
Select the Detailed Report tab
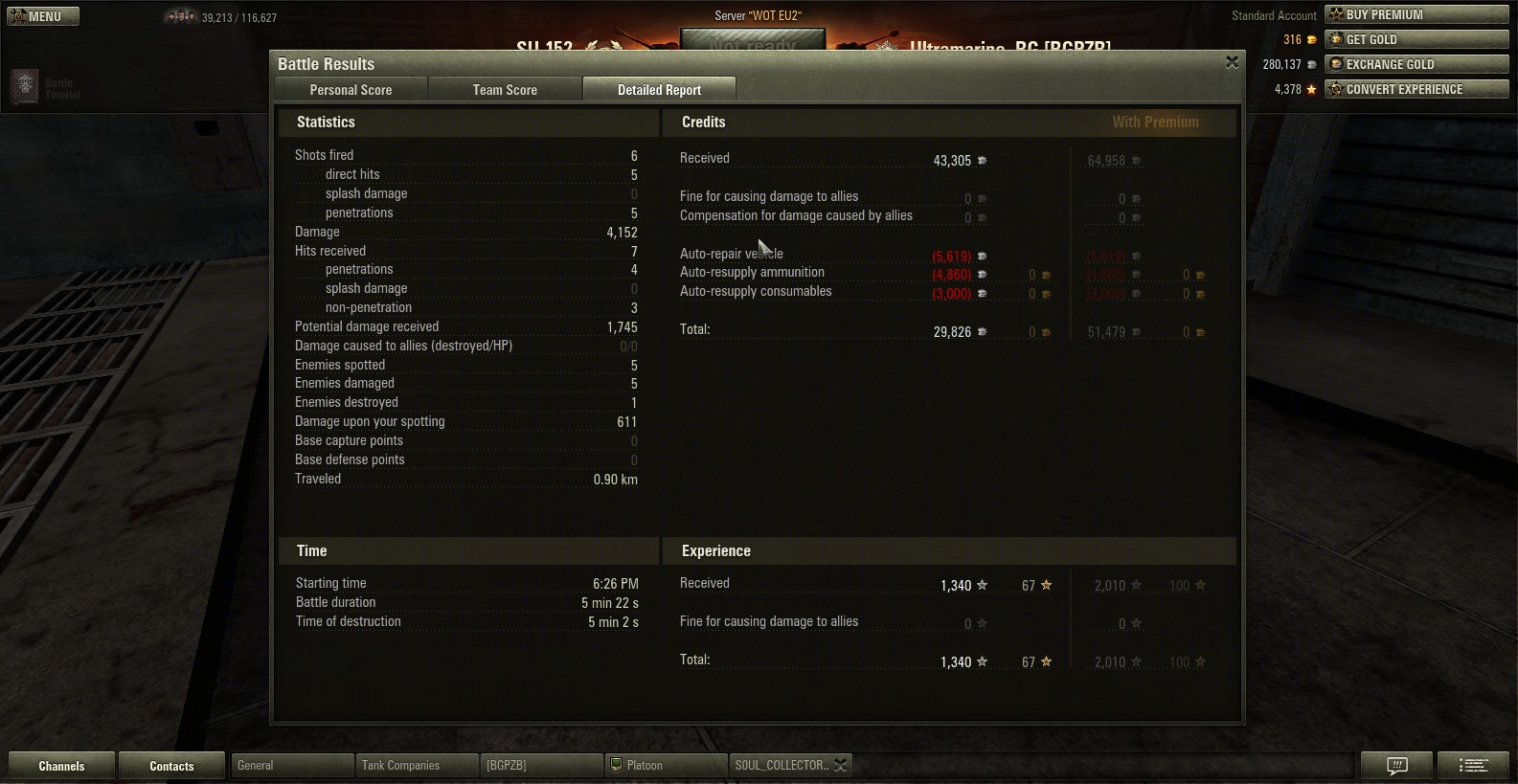[659, 89]
